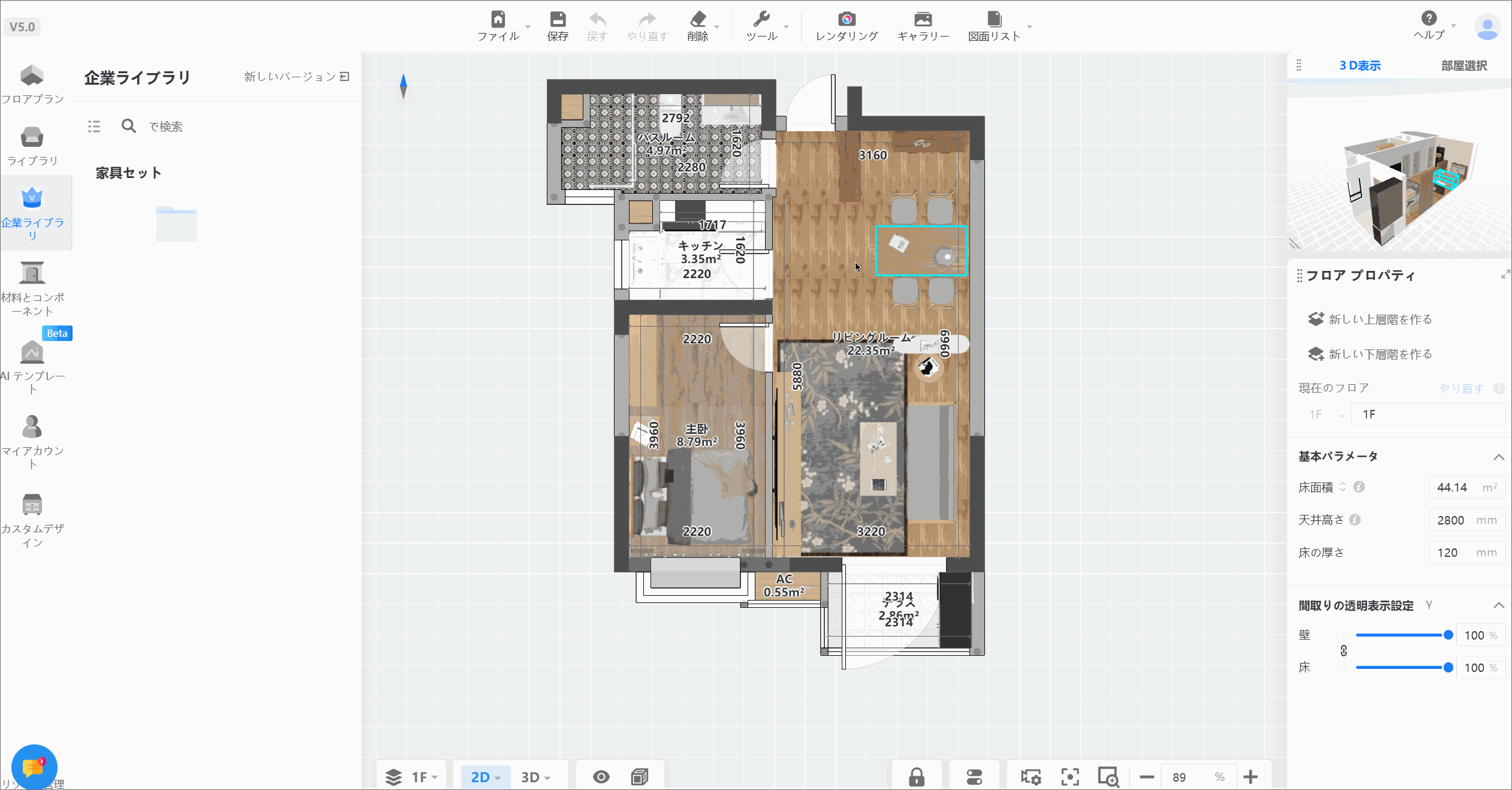Open the 現在のフロア 1F dropdown
The width and height of the screenshot is (1512, 790).
[x=1326, y=415]
